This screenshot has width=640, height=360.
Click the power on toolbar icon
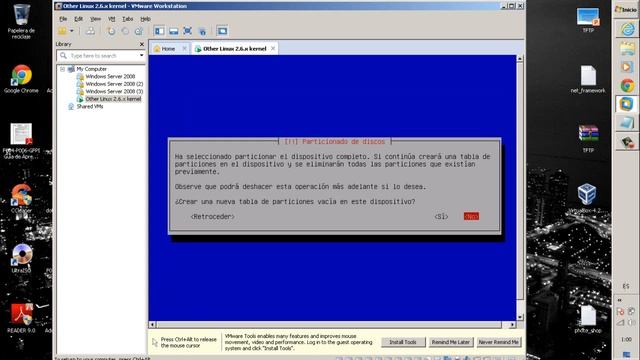coord(62,31)
